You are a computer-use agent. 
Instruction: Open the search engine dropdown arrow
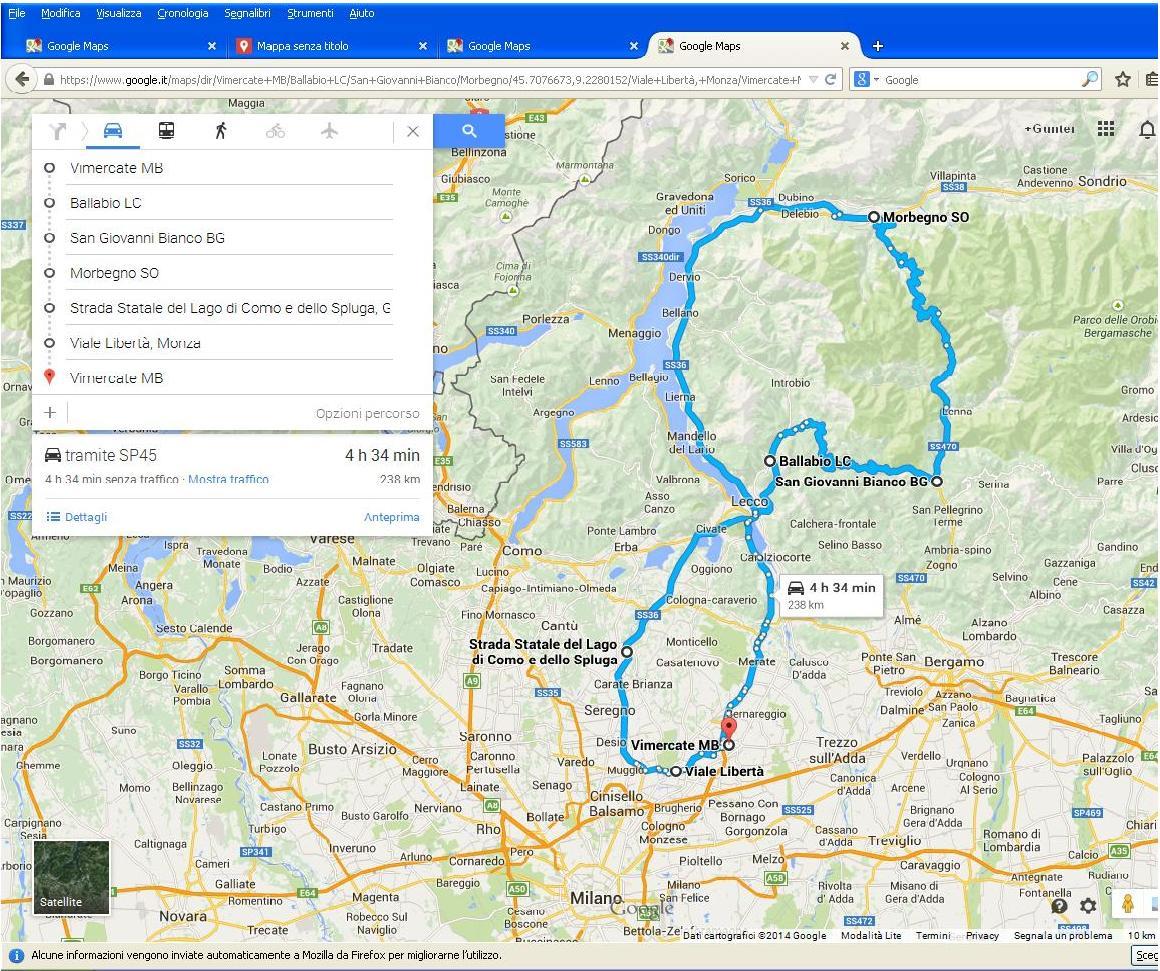[877, 79]
